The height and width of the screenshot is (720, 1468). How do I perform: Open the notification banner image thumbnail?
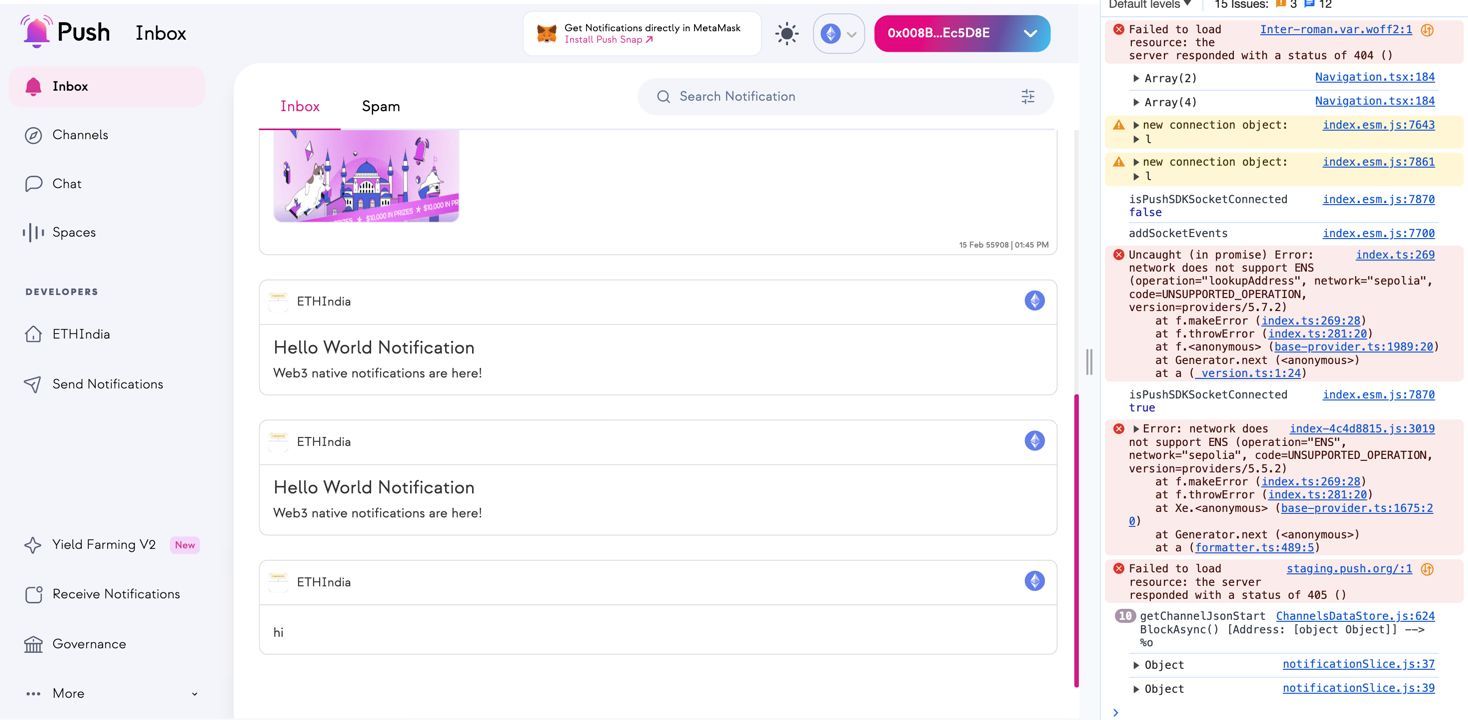pos(366,176)
